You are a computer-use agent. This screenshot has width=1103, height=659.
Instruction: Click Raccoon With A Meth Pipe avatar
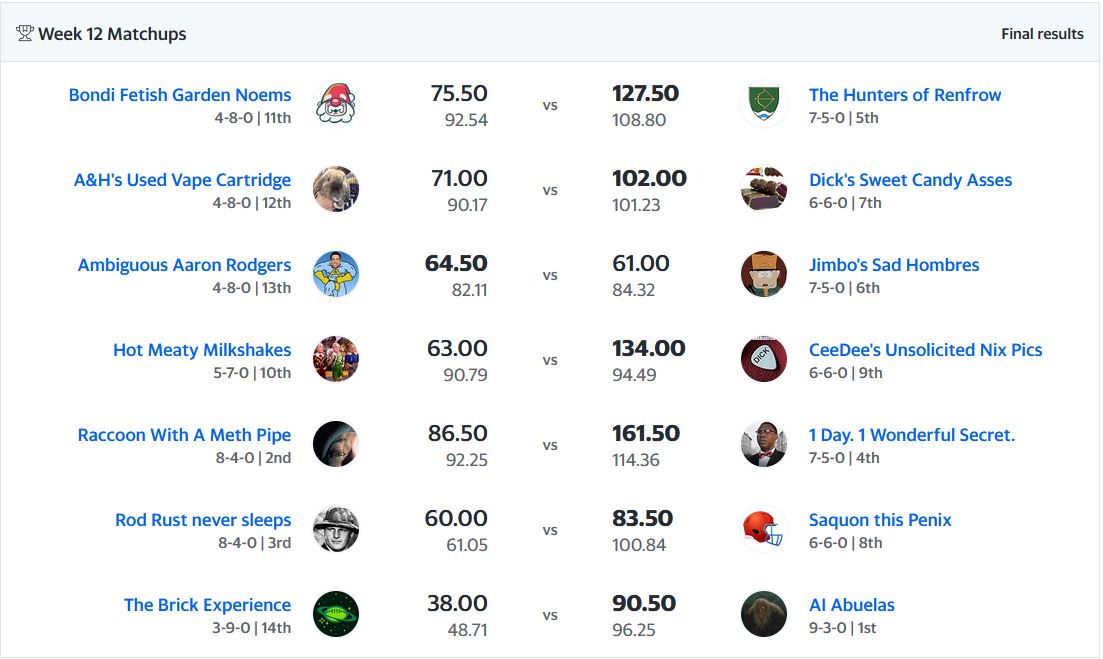point(335,444)
